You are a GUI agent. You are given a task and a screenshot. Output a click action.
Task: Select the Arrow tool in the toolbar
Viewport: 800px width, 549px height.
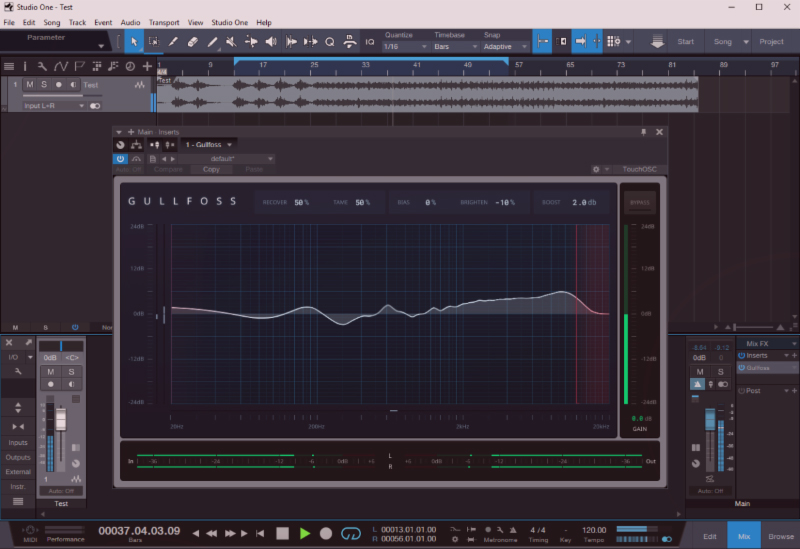[133, 42]
